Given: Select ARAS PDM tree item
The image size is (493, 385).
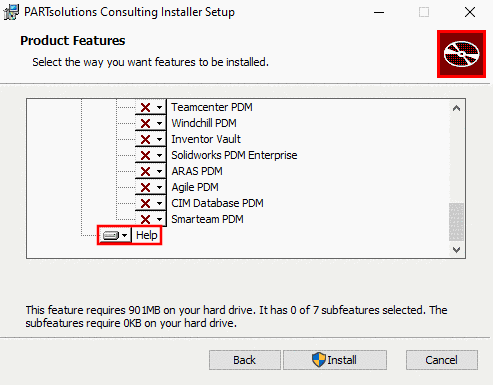Looking at the screenshot, I should click(197, 171).
